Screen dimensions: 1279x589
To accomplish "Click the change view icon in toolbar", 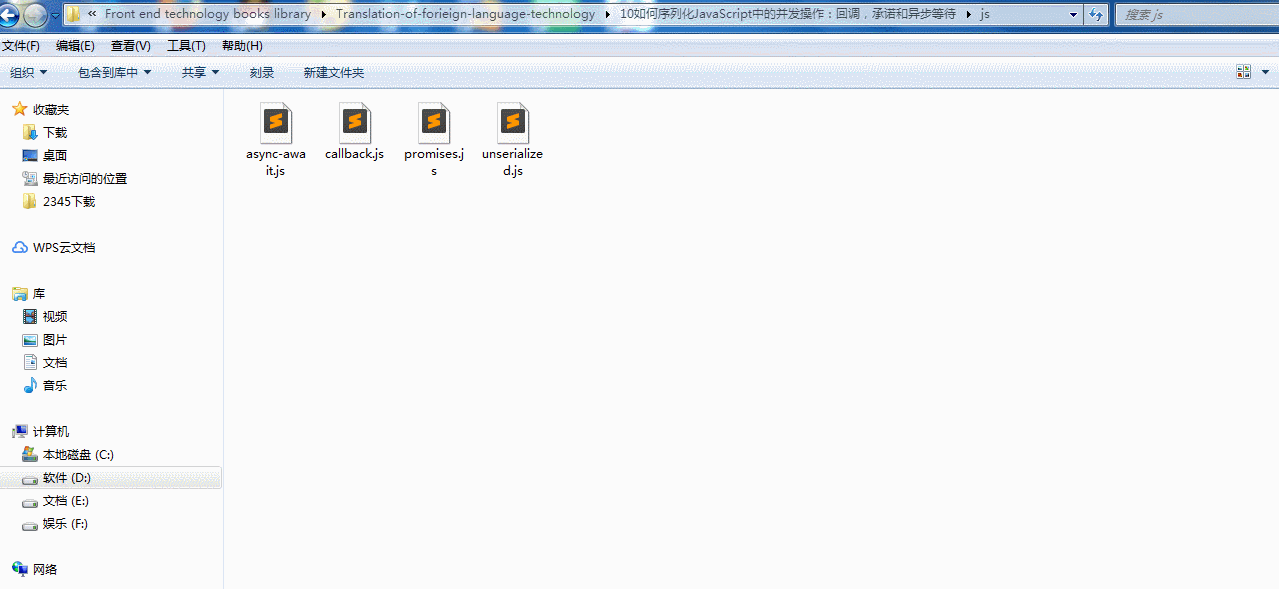I will [1244, 72].
